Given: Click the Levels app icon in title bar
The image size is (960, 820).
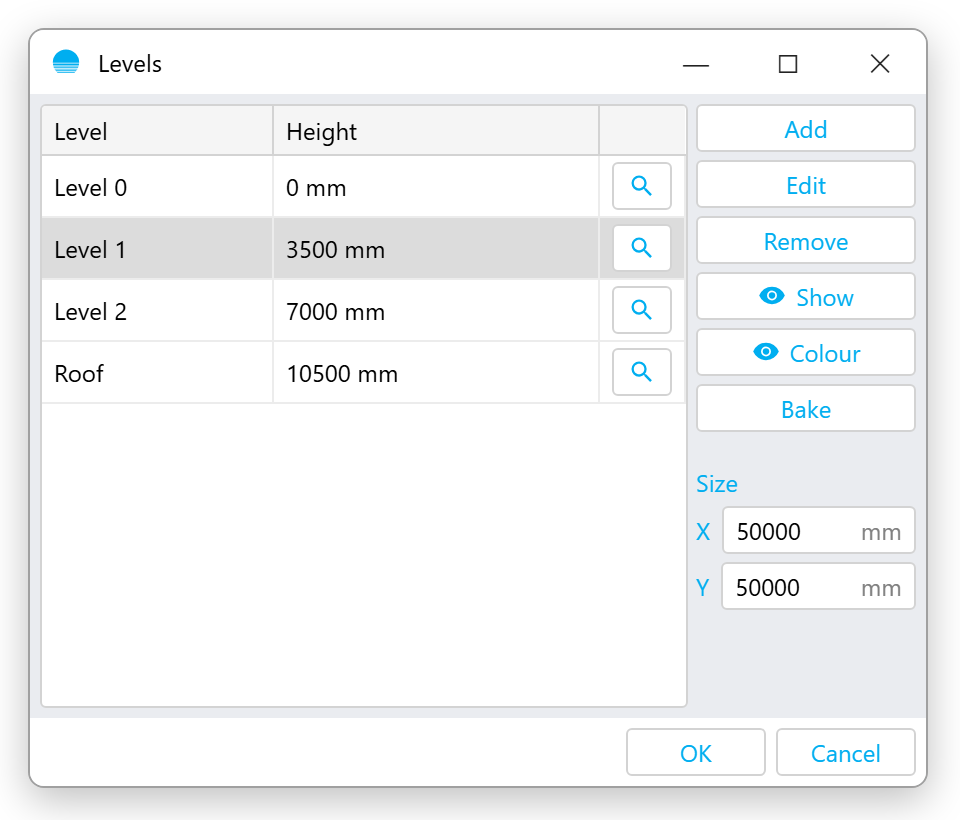Looking at the screenshot, I should pos(66,62).
